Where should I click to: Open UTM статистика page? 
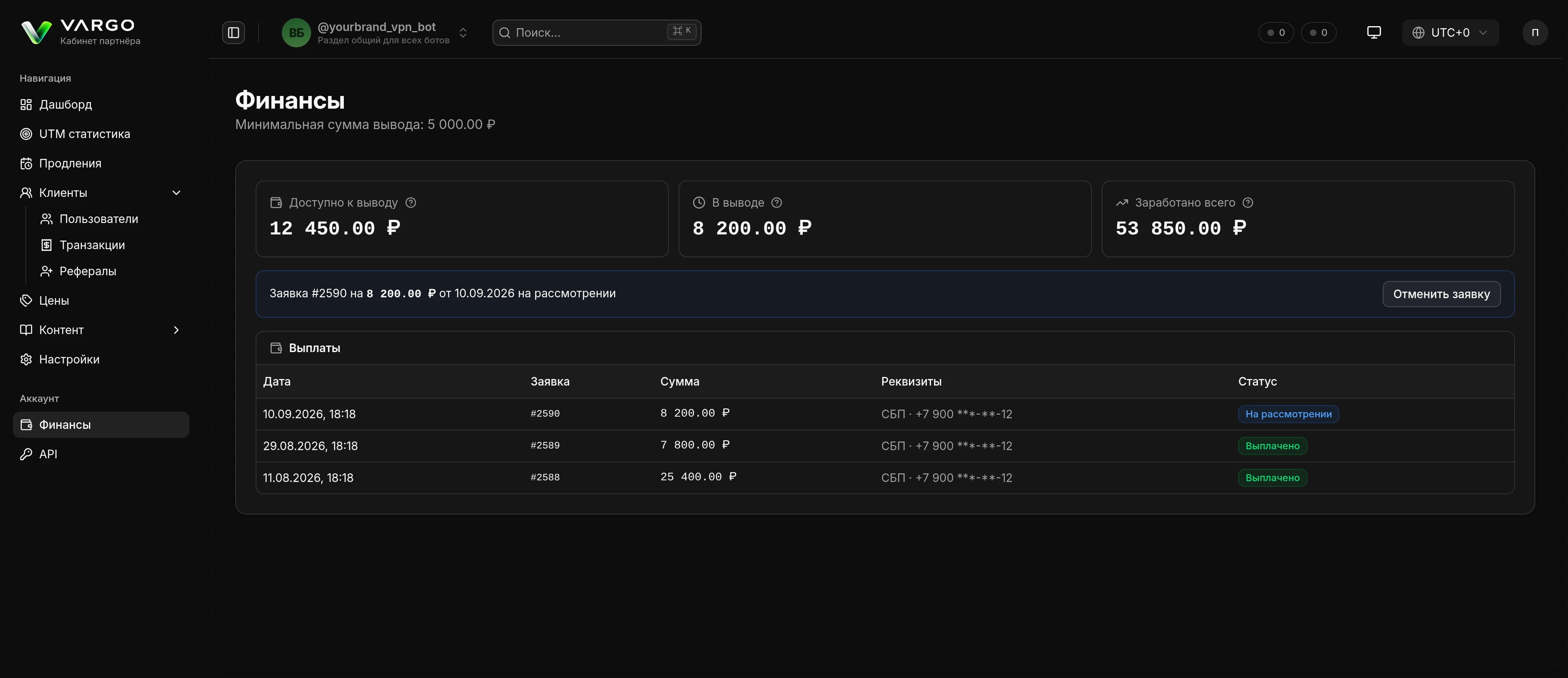(101, 134)
